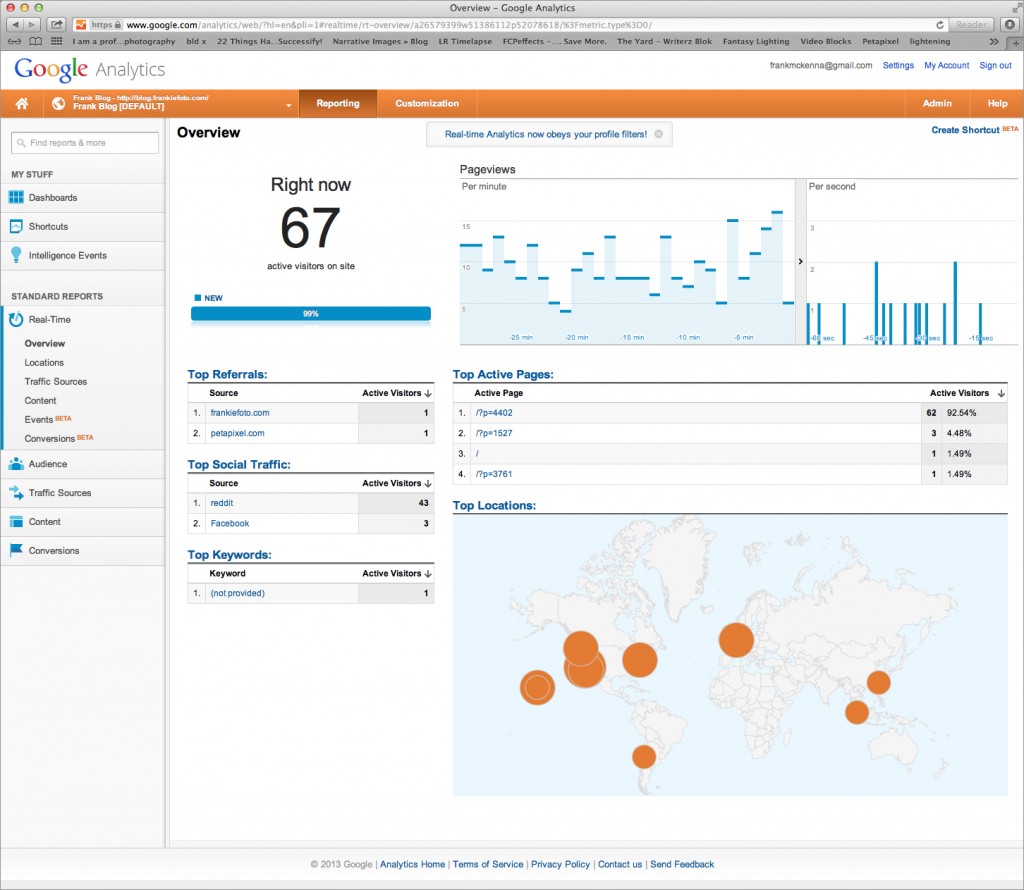
Task: Expand the bookmarks bar overflow chevron
Action: (994, 41)
